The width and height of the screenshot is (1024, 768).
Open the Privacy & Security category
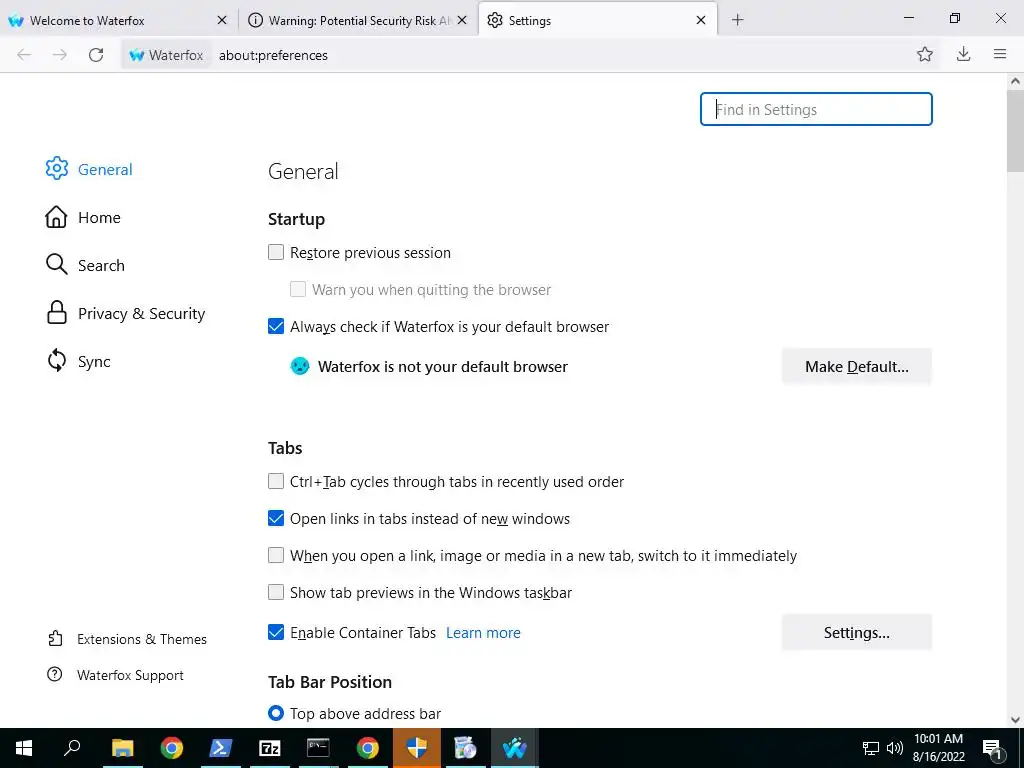tap(125, 313)
